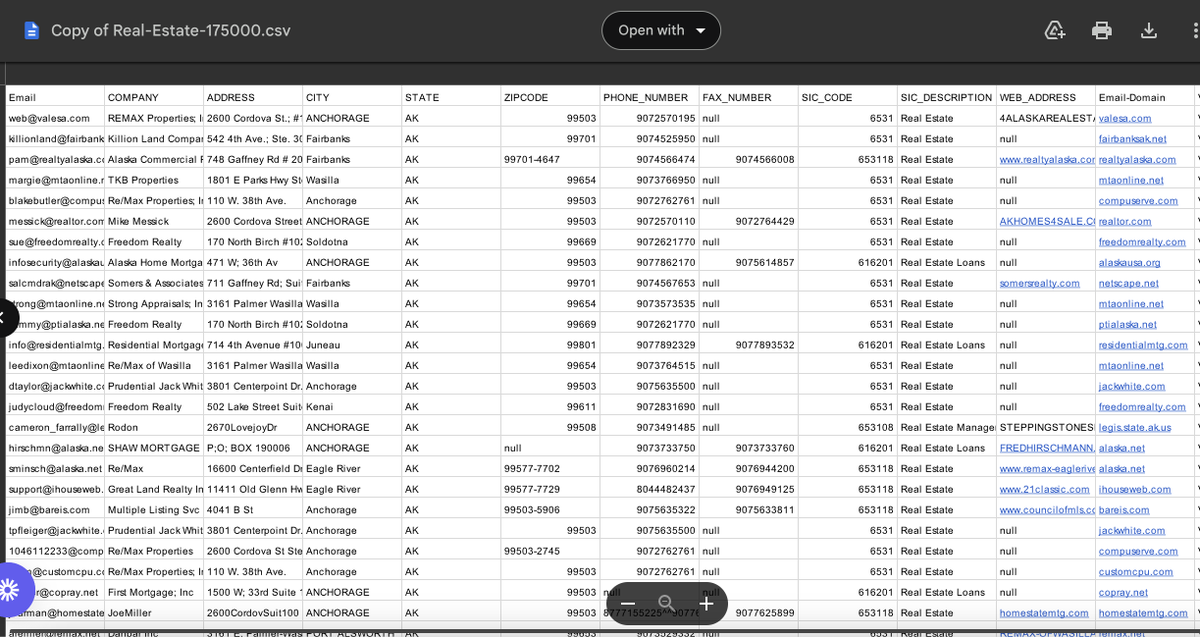The width and height of the screenshot is (1200, 637).
Task: Click the 'First Mortgage; Inc' company cell
Action: [154, 592]
